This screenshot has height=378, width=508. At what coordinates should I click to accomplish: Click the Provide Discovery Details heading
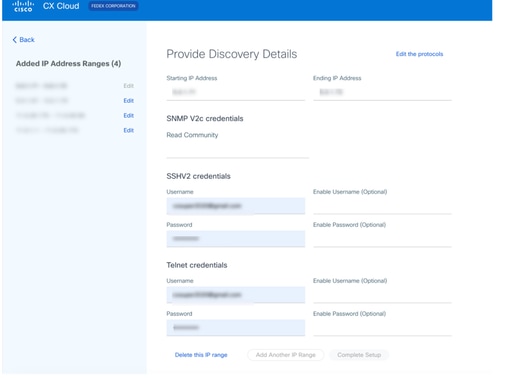click(232, 54)
